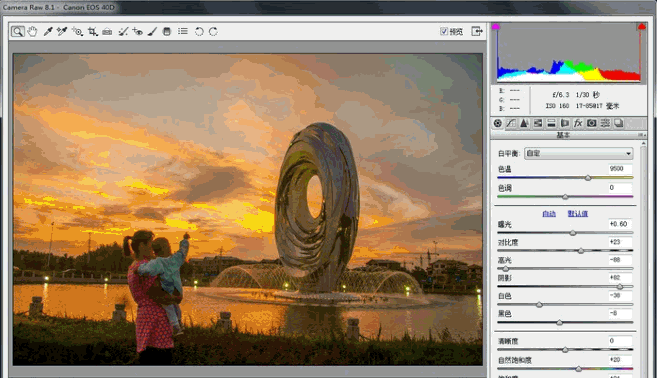Image resolution: width=657 pixels, height=378 pixels.
Task: Pick the White Balance eyedropper tool
Action: (48, 31)
